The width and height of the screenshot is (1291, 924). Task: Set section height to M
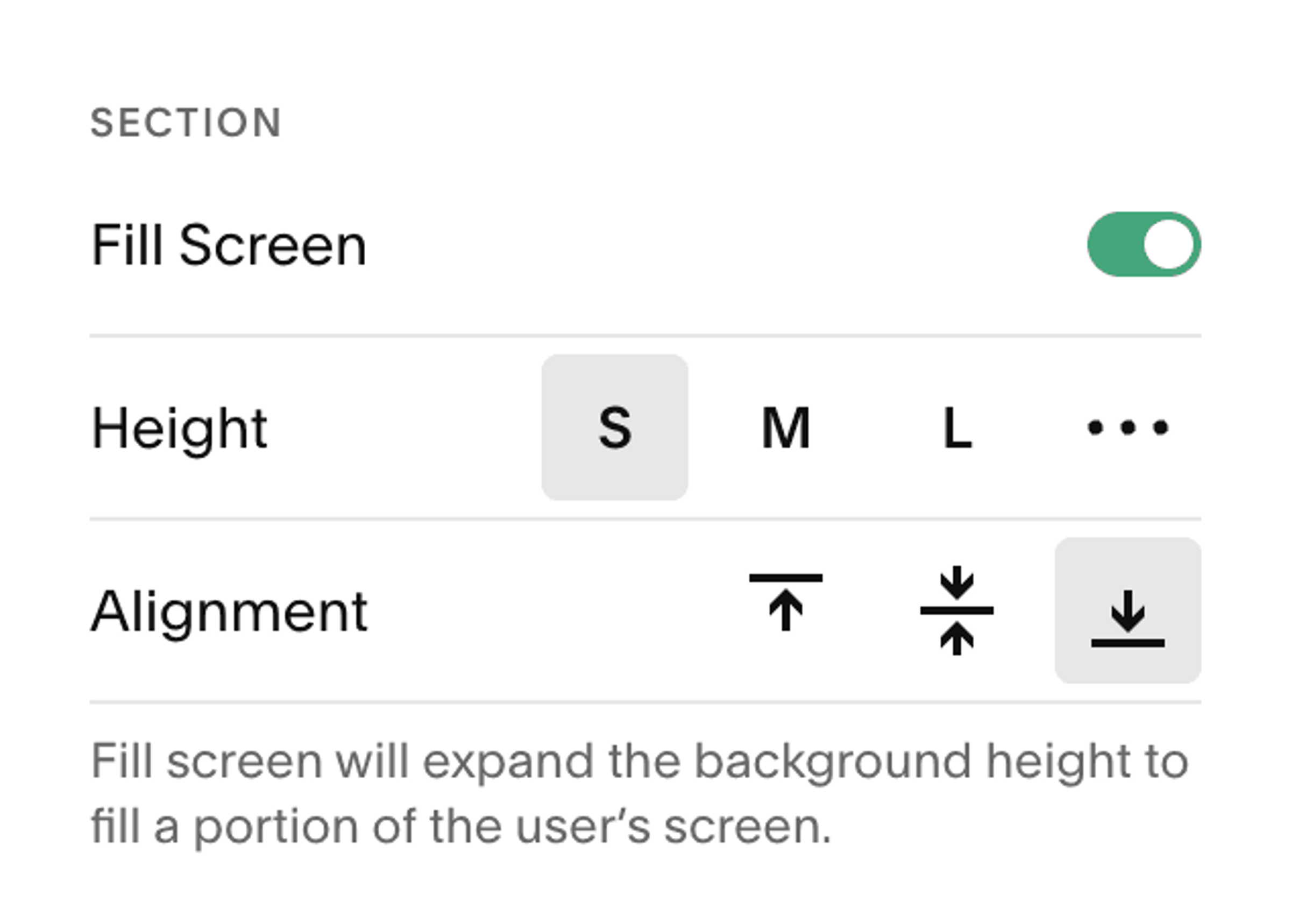click(785, 427)
